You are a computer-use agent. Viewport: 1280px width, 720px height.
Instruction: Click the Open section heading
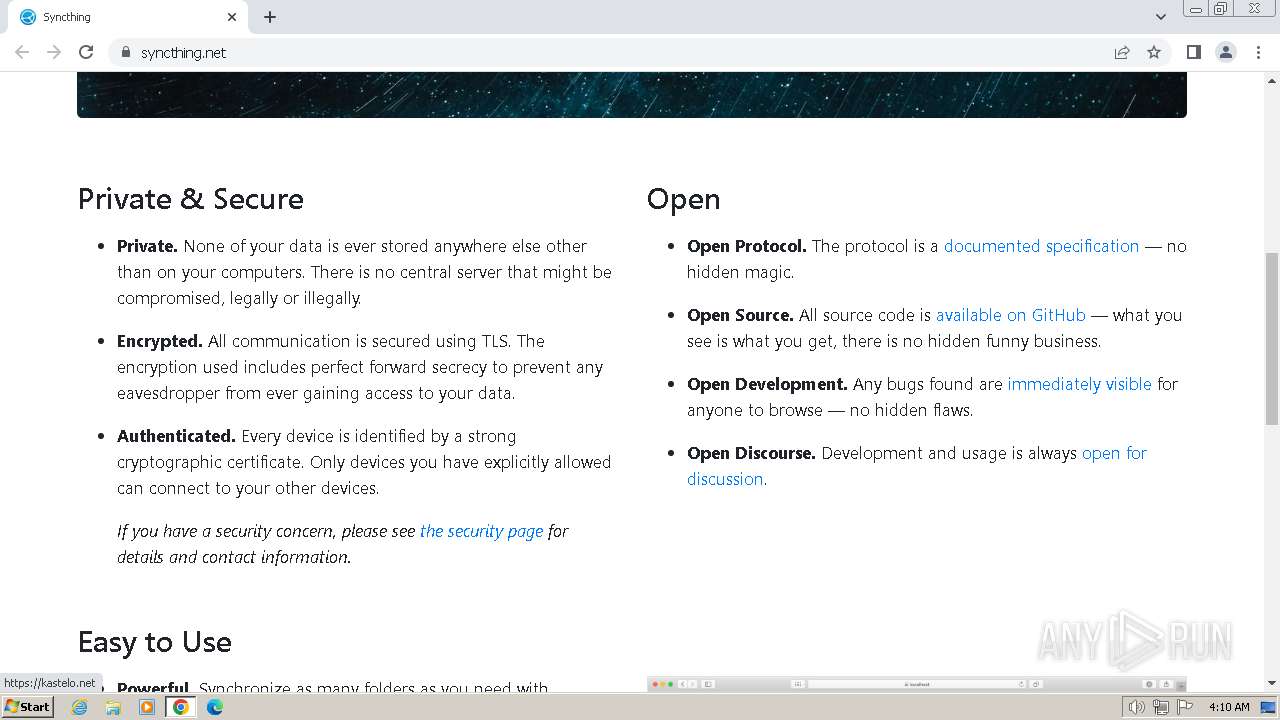pos(683,199)
